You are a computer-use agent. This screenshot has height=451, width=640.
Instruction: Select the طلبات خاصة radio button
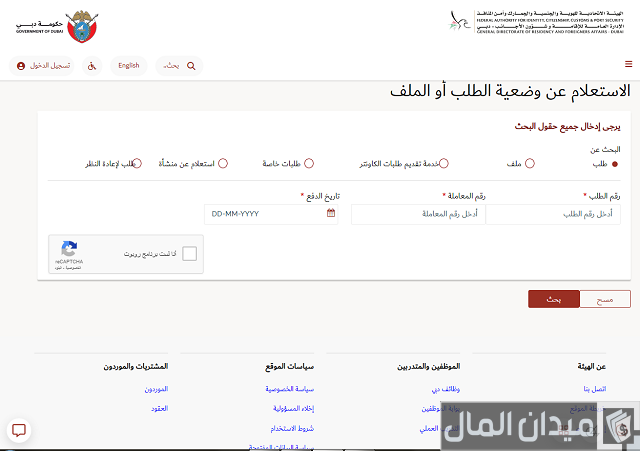click(309, 164)
